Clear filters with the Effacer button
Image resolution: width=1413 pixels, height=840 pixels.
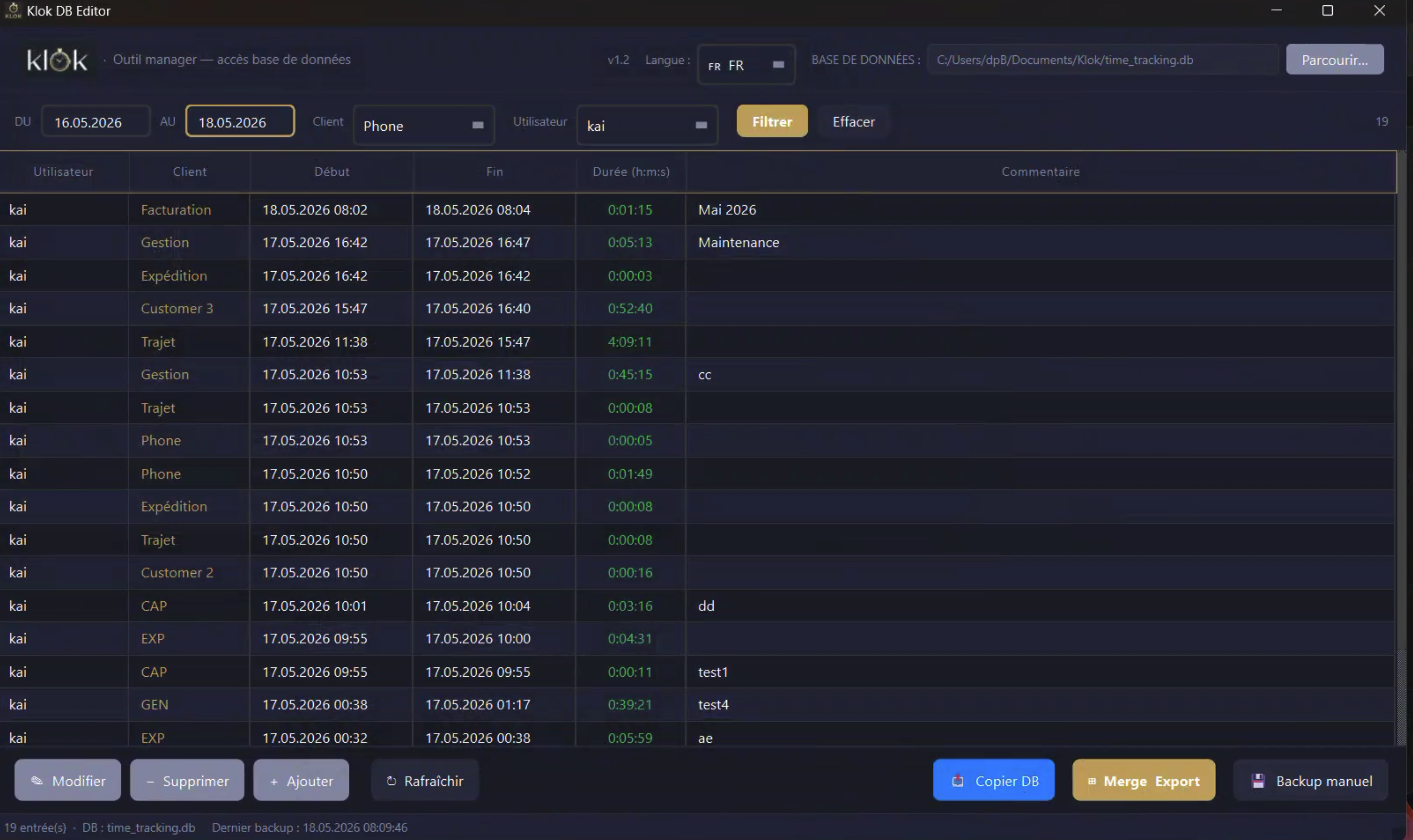click(x=854, y=121)
